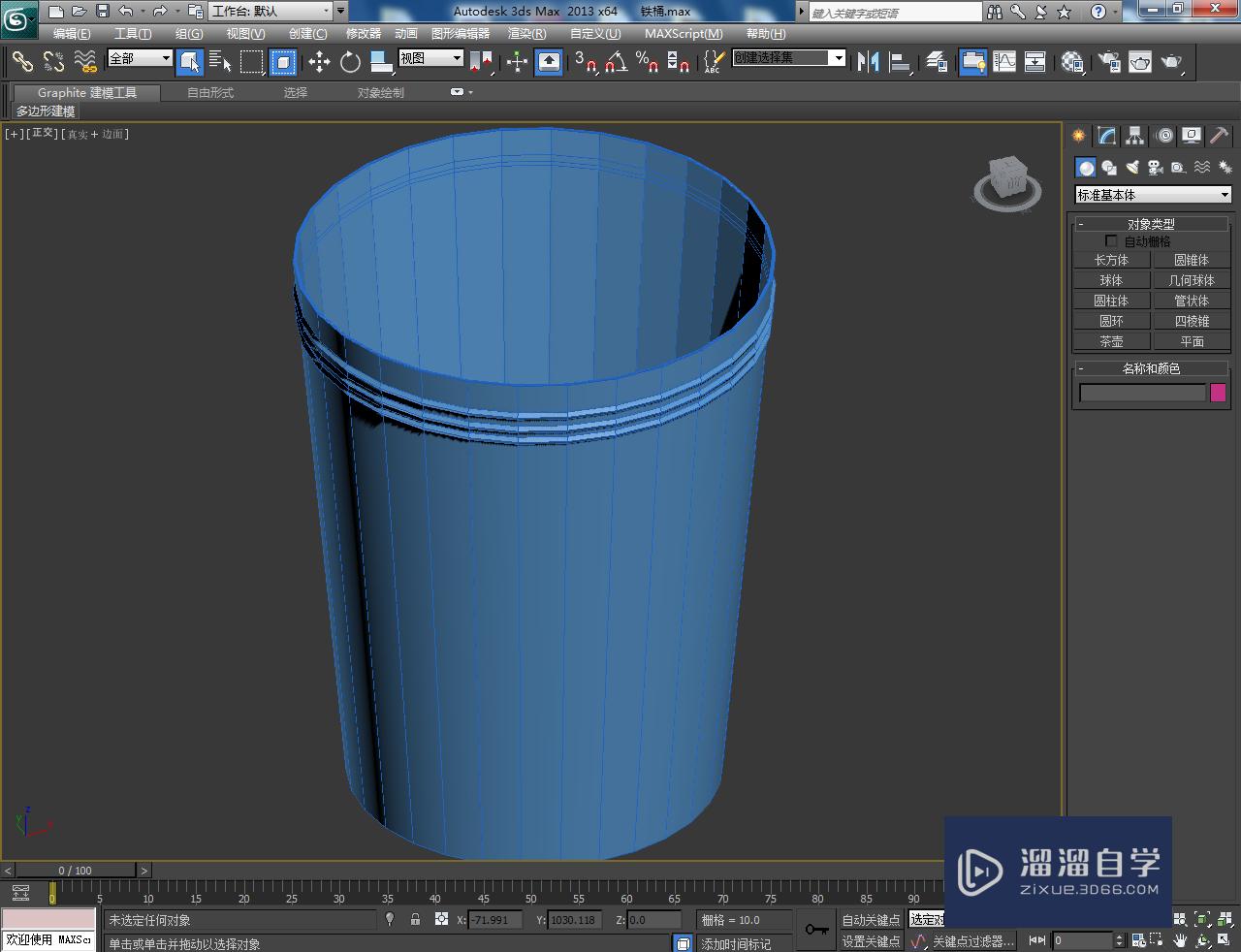Screen dimensions: 1241x952
Task: Collapse the 对象类型 rollout
Action: [x=1151, y=224]
